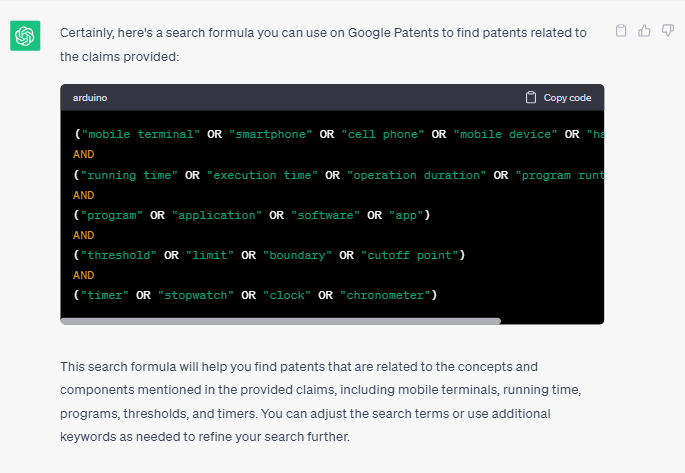Click the horizontal scrollbar of the code block

[280, 321]
